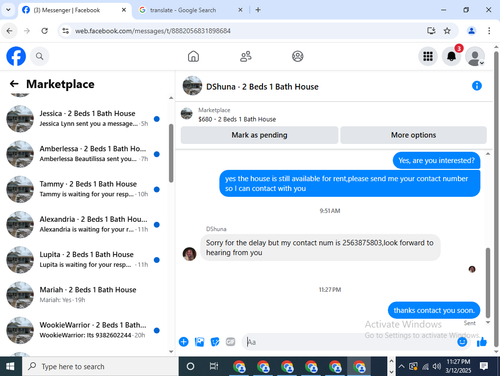Open the tab search dropdown arrow

[x=8, y=10]
